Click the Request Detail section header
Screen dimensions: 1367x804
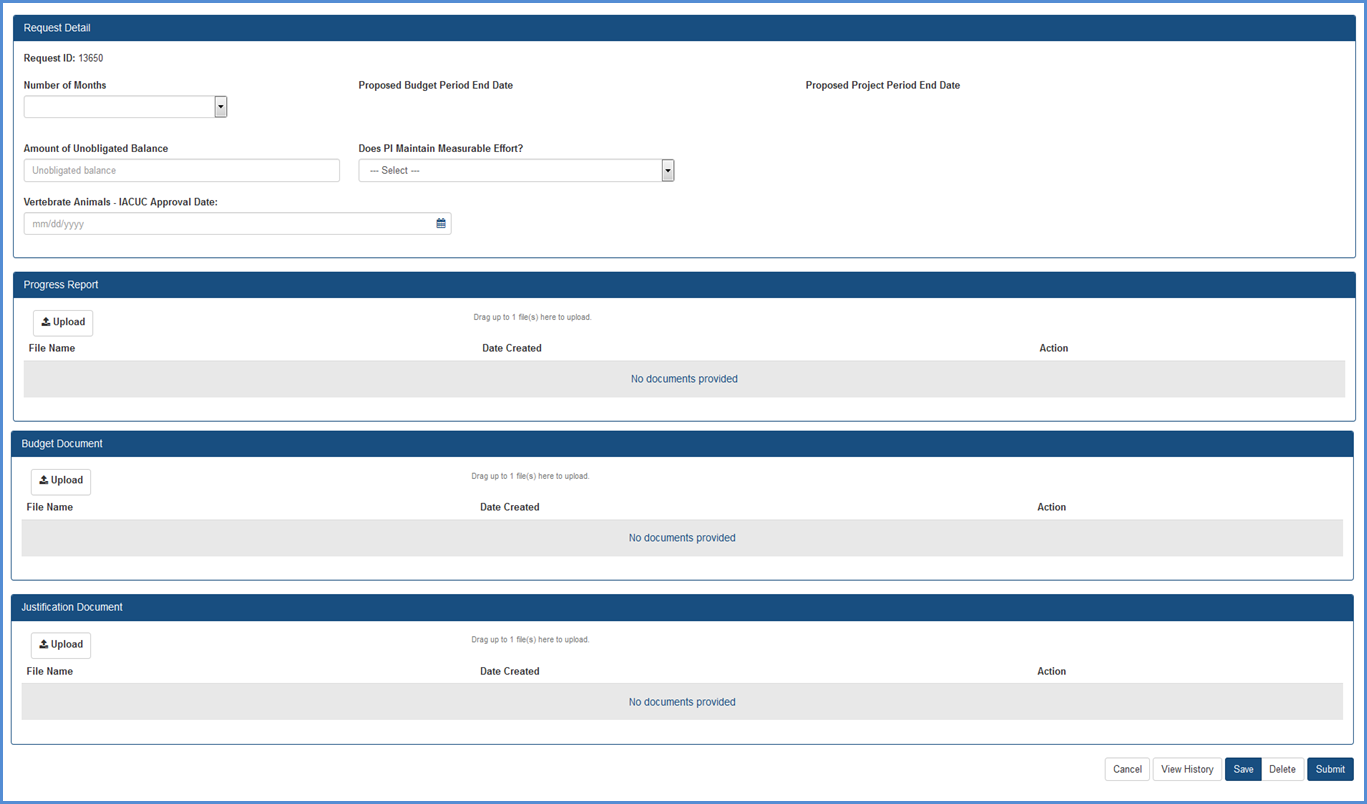click(684, 28)
